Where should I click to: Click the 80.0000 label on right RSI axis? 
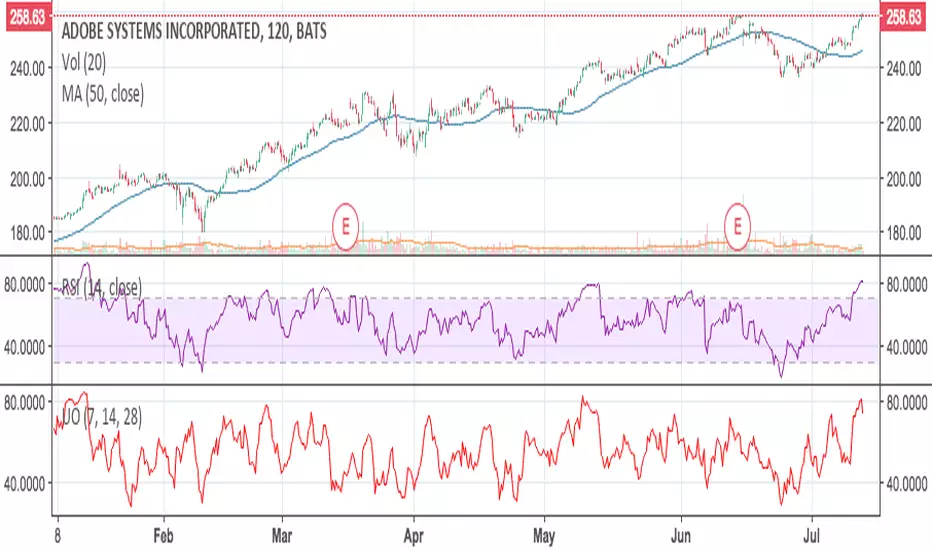(906, 285)
